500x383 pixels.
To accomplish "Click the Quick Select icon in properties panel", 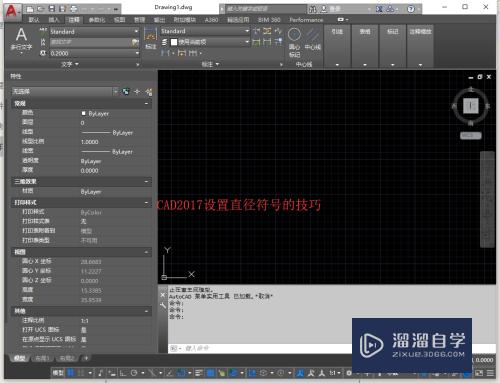I will [149, 92].
